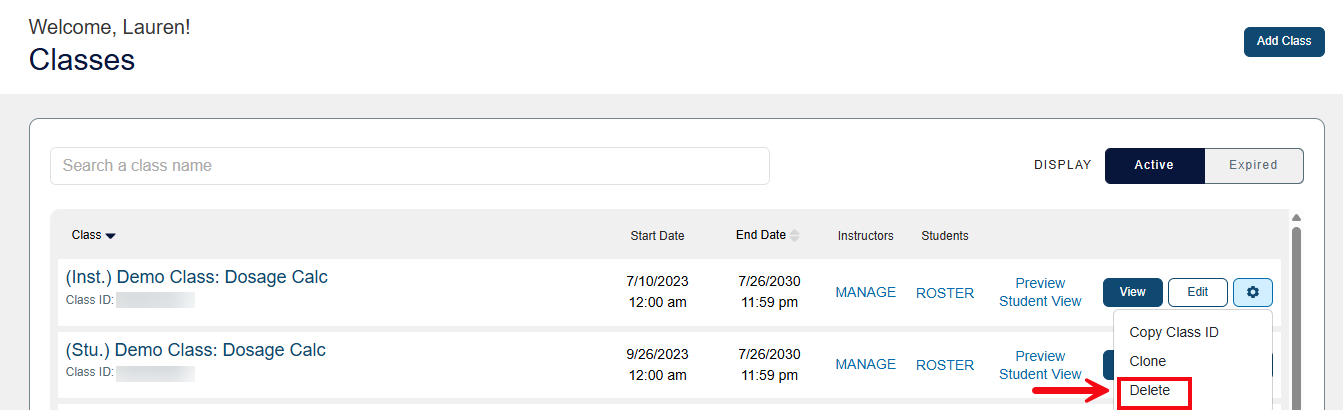Click the Add Class button
Viewport: 1343px width, 410px height.
[x=1284, y=42]
